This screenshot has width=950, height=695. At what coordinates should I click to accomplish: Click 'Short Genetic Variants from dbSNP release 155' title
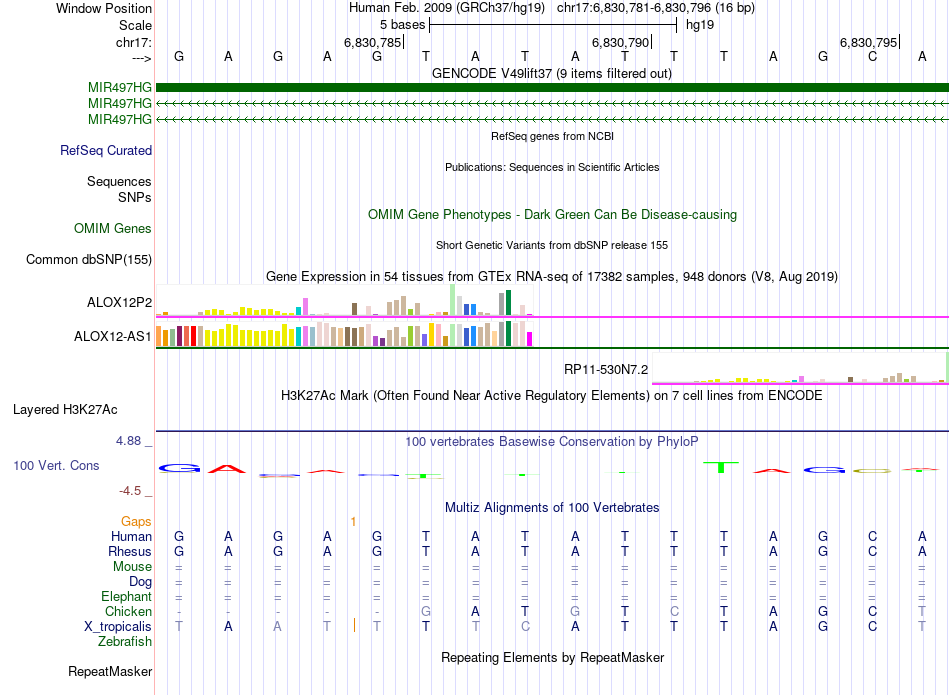coord(552,245)
